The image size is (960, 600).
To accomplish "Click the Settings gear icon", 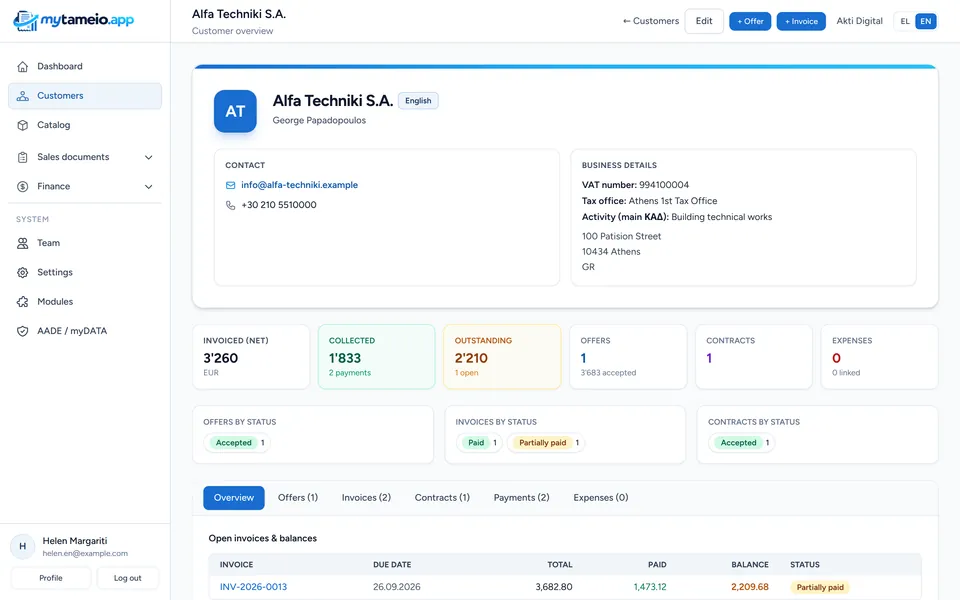I will pyautogui.click(x=23, y=272).
